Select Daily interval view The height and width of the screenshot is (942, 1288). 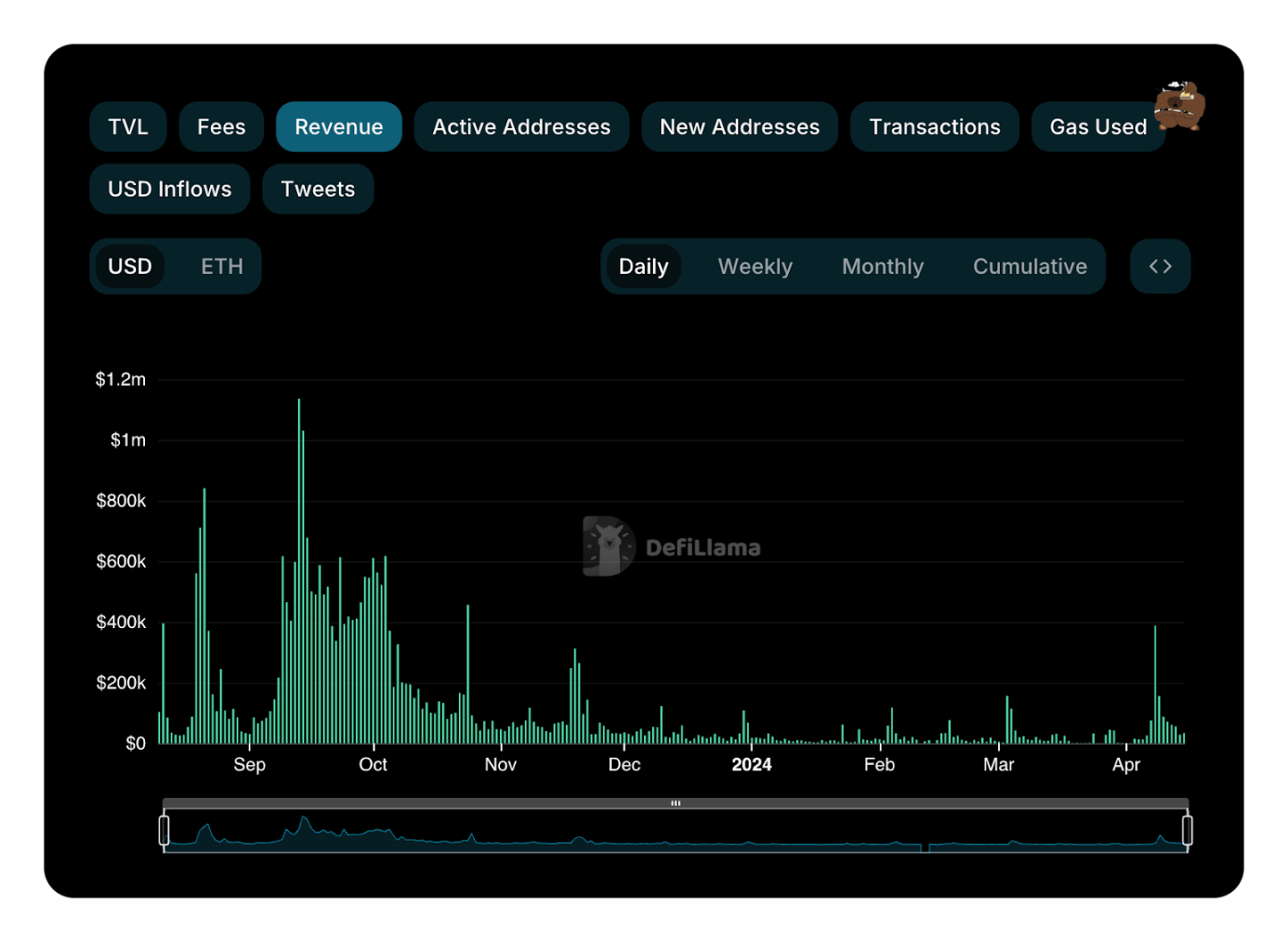click(x=643, y=267)
